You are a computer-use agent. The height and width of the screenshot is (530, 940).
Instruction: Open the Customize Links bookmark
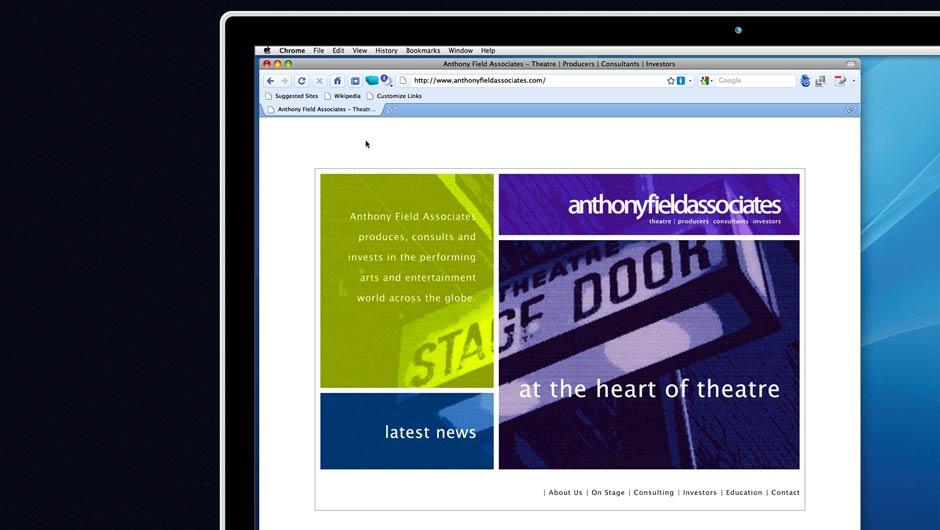[x=394, y=96]
